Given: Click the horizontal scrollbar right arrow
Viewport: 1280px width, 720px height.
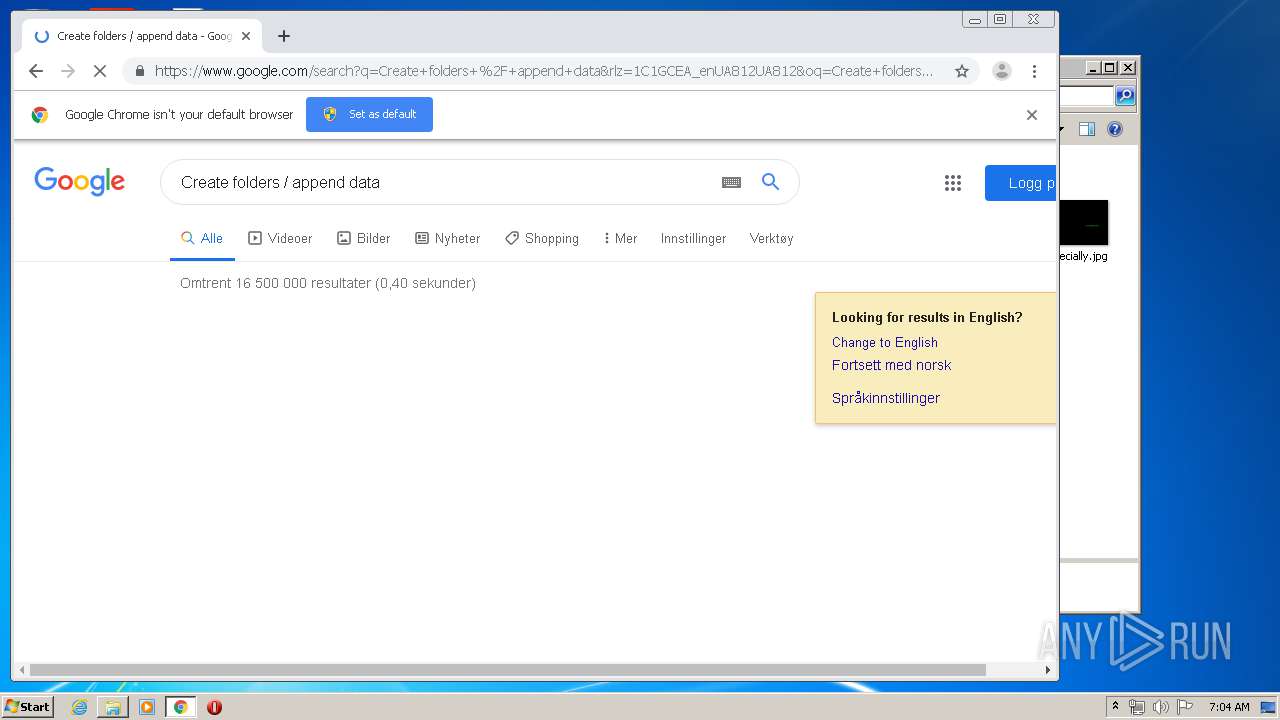Looking at the screenshot, I should (1048, 670).
